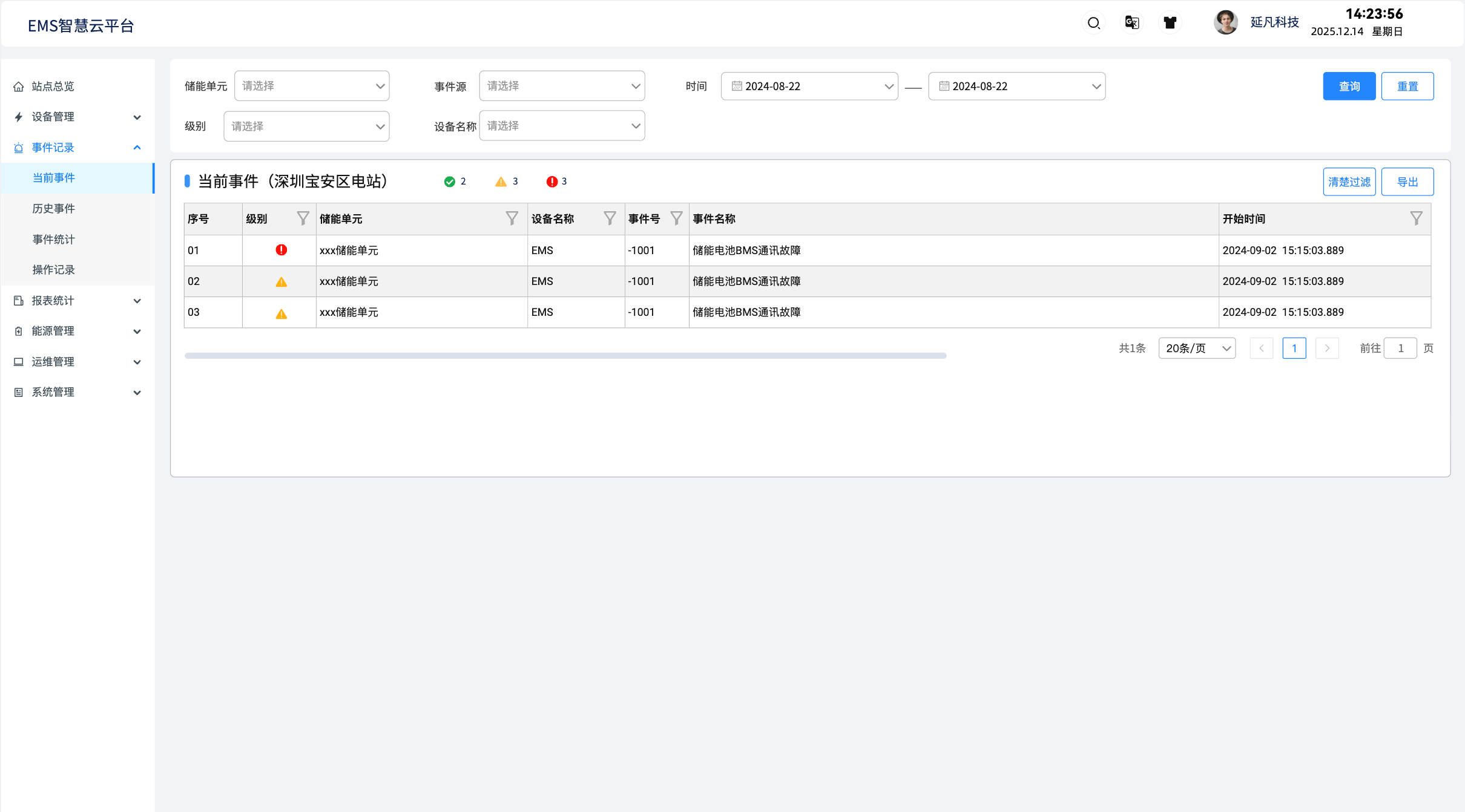Click the blue 查询 button
Screen dimensions: 1465x812
click(x=1349, y=87)
